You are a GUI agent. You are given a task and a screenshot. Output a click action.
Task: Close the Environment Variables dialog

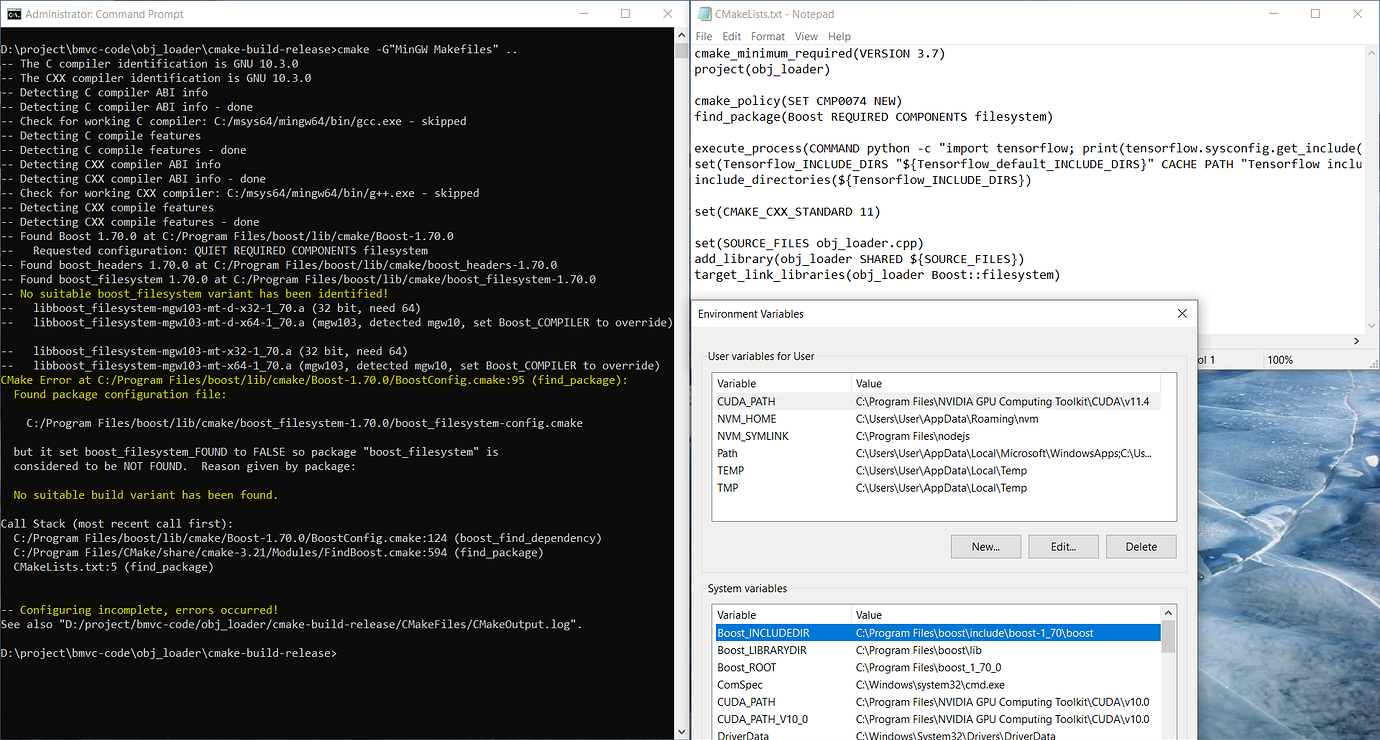click(x=1183, y=314)
